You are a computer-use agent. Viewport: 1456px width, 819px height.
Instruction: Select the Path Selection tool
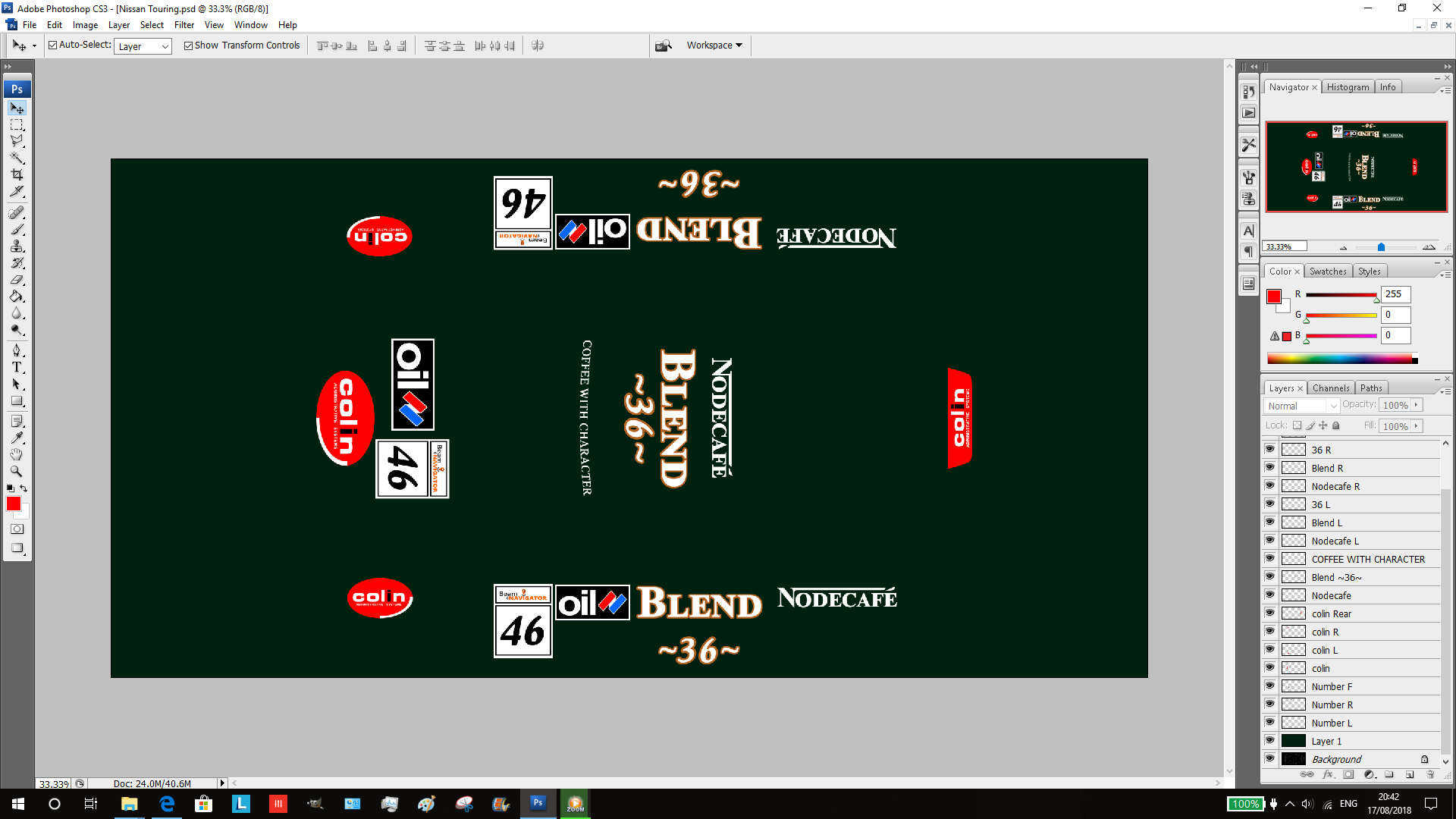[17, 384]
